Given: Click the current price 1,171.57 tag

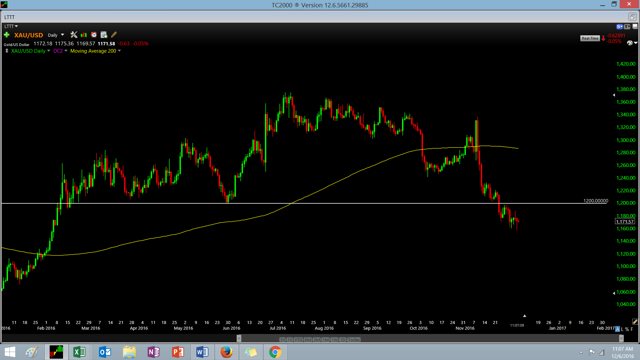Looking at the screenshot, I should (x=625, y=222).
